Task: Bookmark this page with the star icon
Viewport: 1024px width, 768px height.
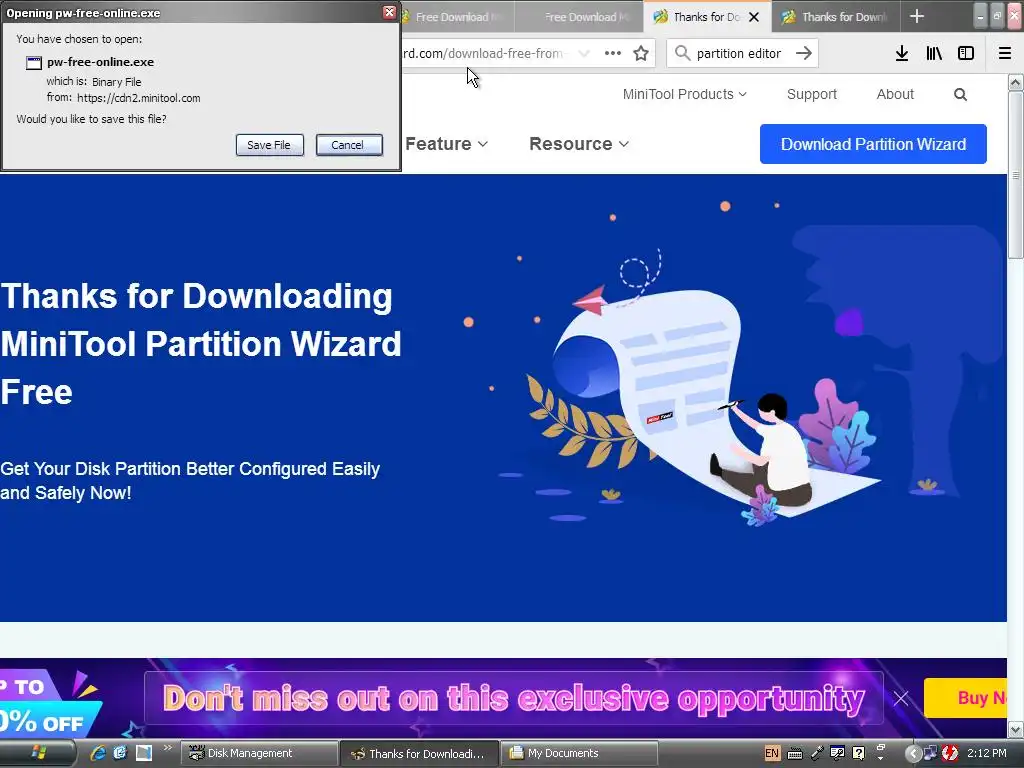Action: [x=641, y=54]
